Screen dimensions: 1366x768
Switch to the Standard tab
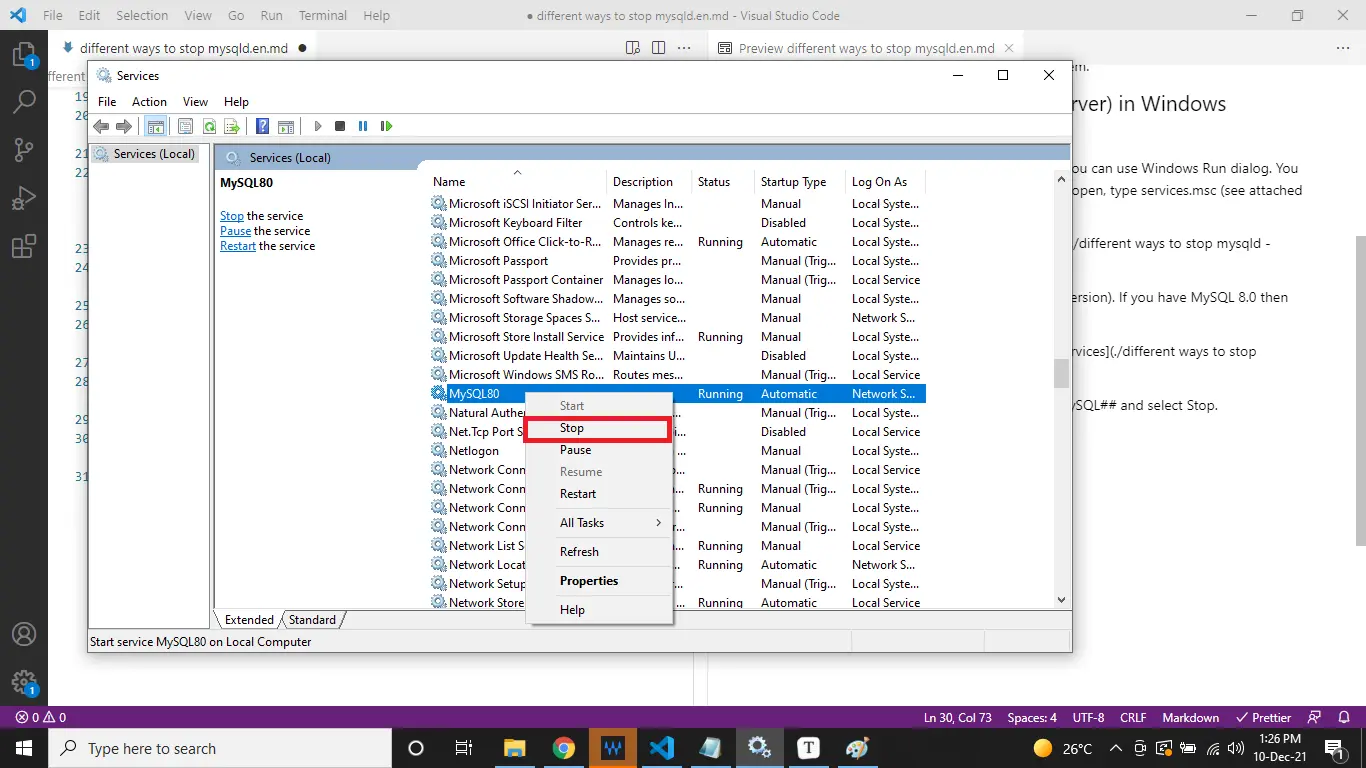(x=313, y=620)
